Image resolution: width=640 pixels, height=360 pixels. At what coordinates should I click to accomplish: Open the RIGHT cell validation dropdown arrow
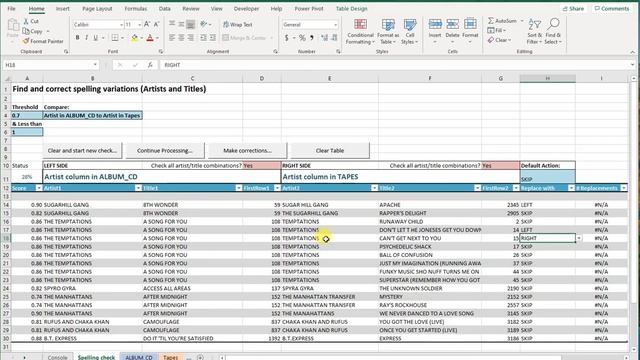click(579, 238)
